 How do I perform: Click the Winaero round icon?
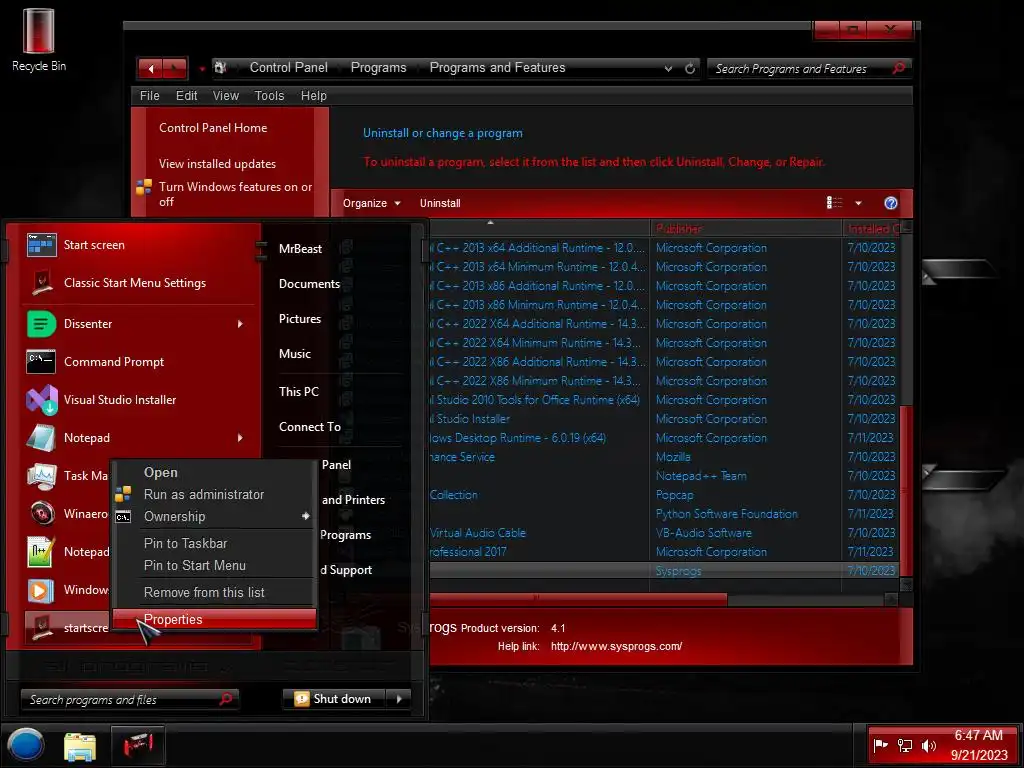tap(42, 513)
